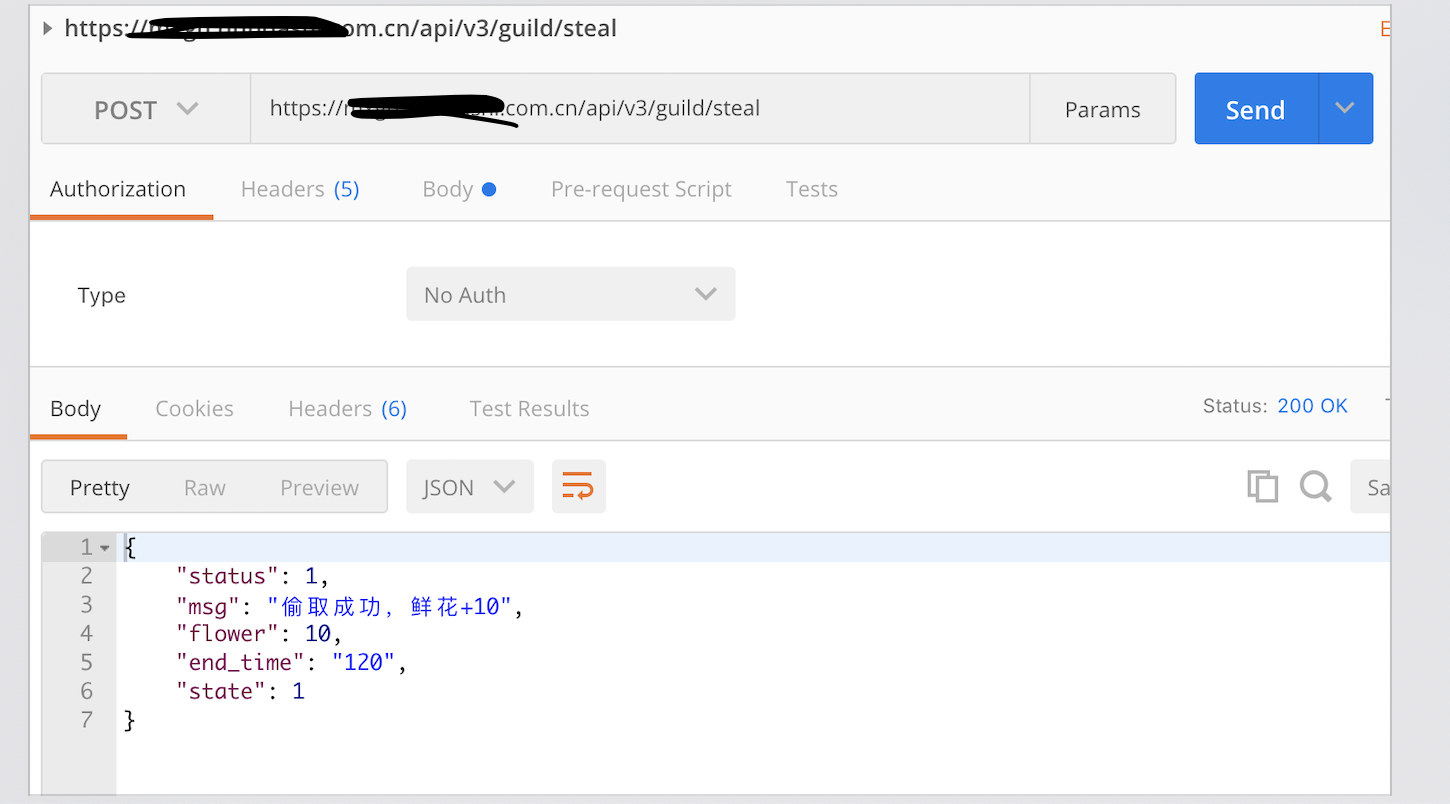Click line number 7 in the gutter
The height and width of the screenshot is (804, 1450).
point(86,720)
